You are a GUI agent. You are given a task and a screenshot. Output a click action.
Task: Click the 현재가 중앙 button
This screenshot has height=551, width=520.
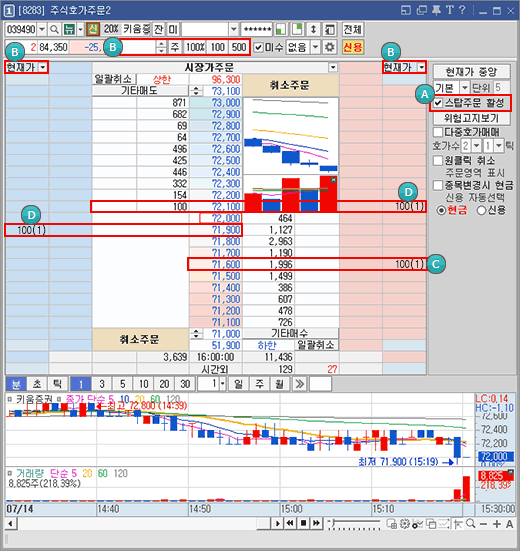[x=471, y=72]
